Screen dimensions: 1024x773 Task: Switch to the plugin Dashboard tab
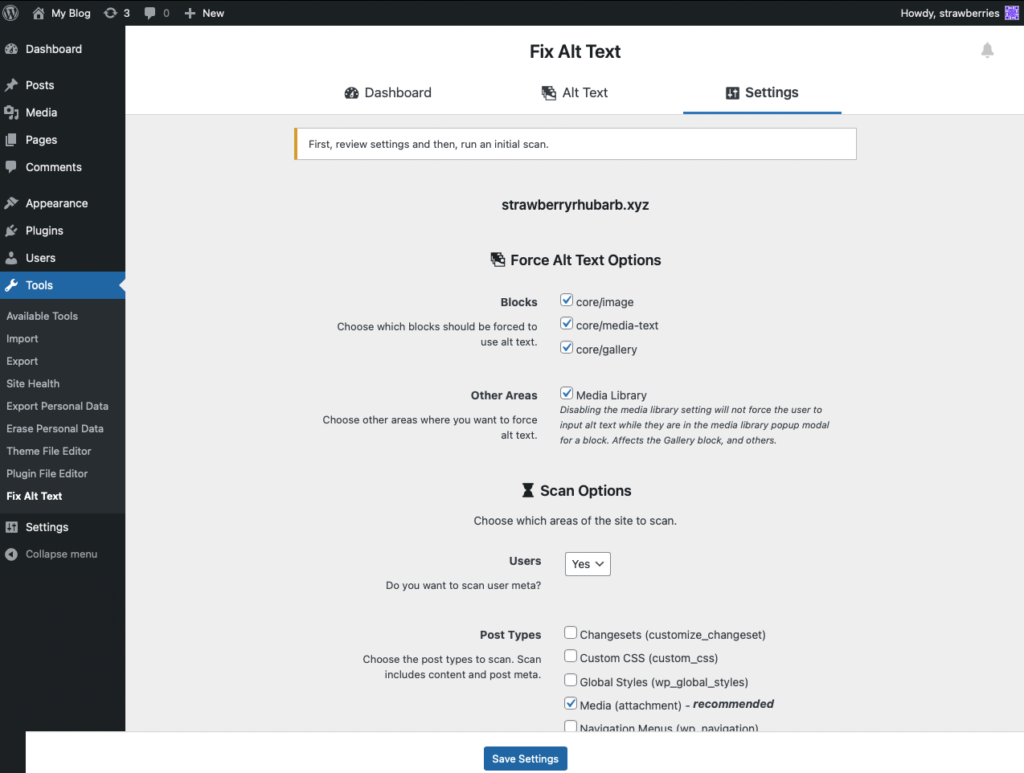pos(388,93)
